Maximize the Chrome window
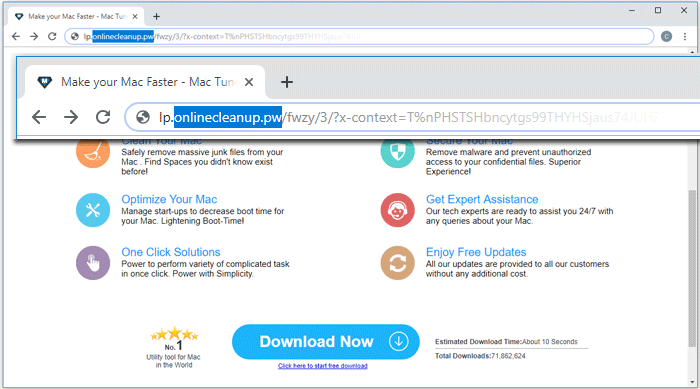This screenshot has width=700, height=389. [x=658, y=10]
